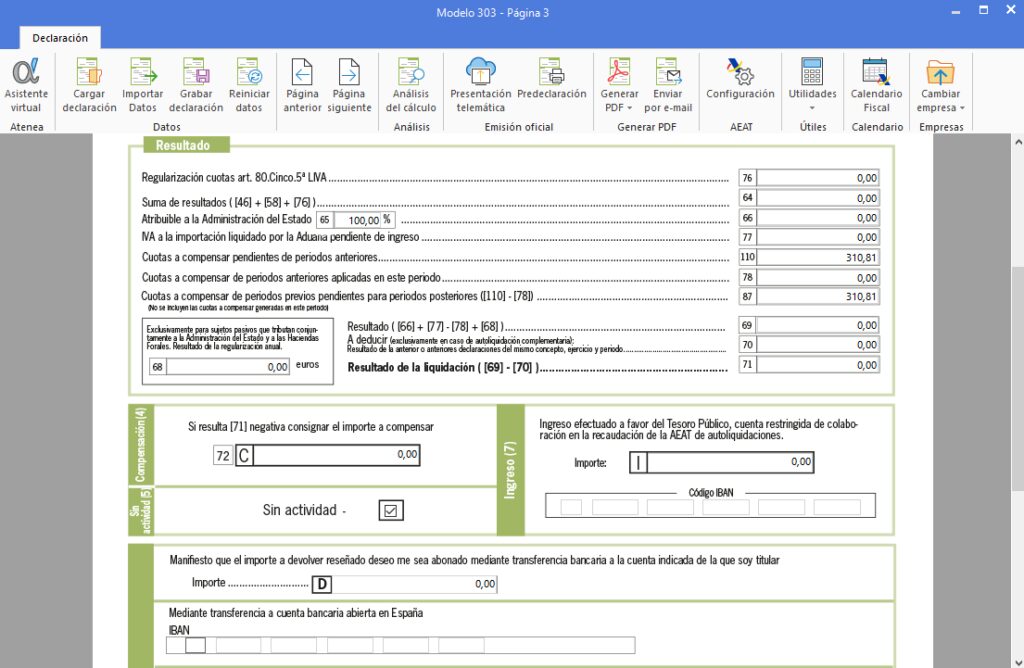Expand the Utilidades dropdown arrow

click(x=812, y=108)
